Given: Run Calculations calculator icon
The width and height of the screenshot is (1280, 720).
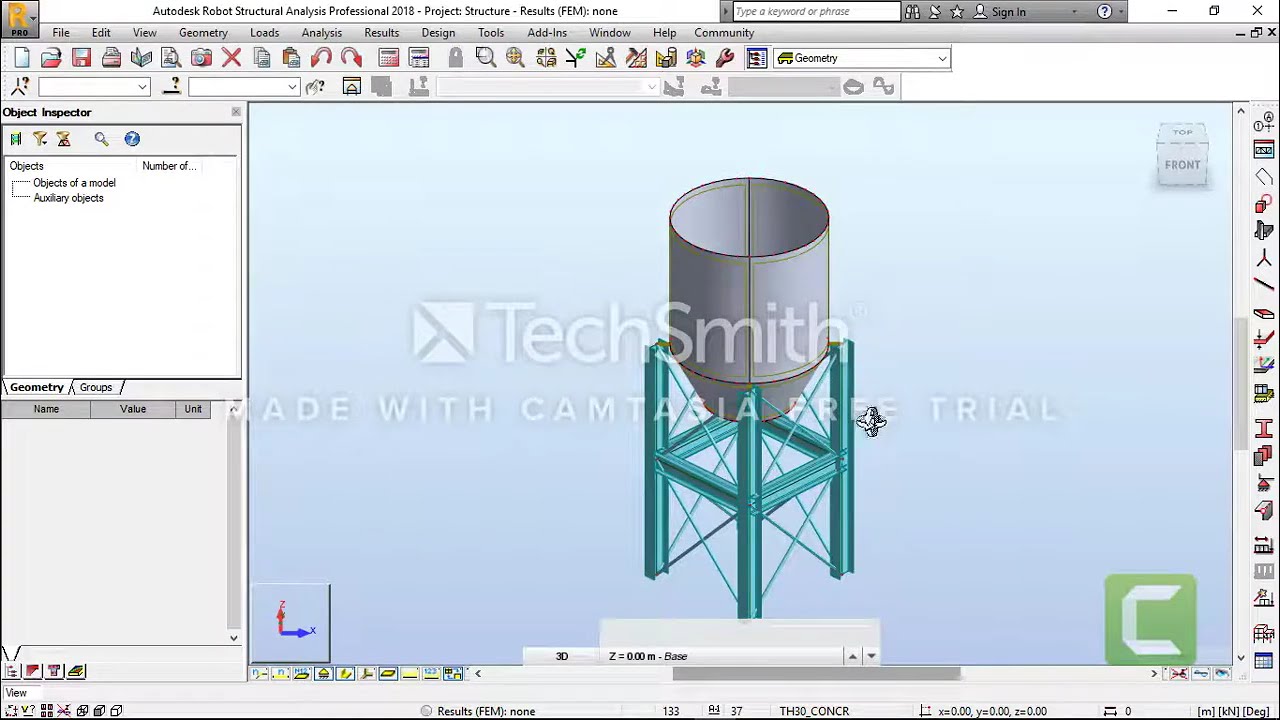Looking at the screenshot, I should pos(389,58).
